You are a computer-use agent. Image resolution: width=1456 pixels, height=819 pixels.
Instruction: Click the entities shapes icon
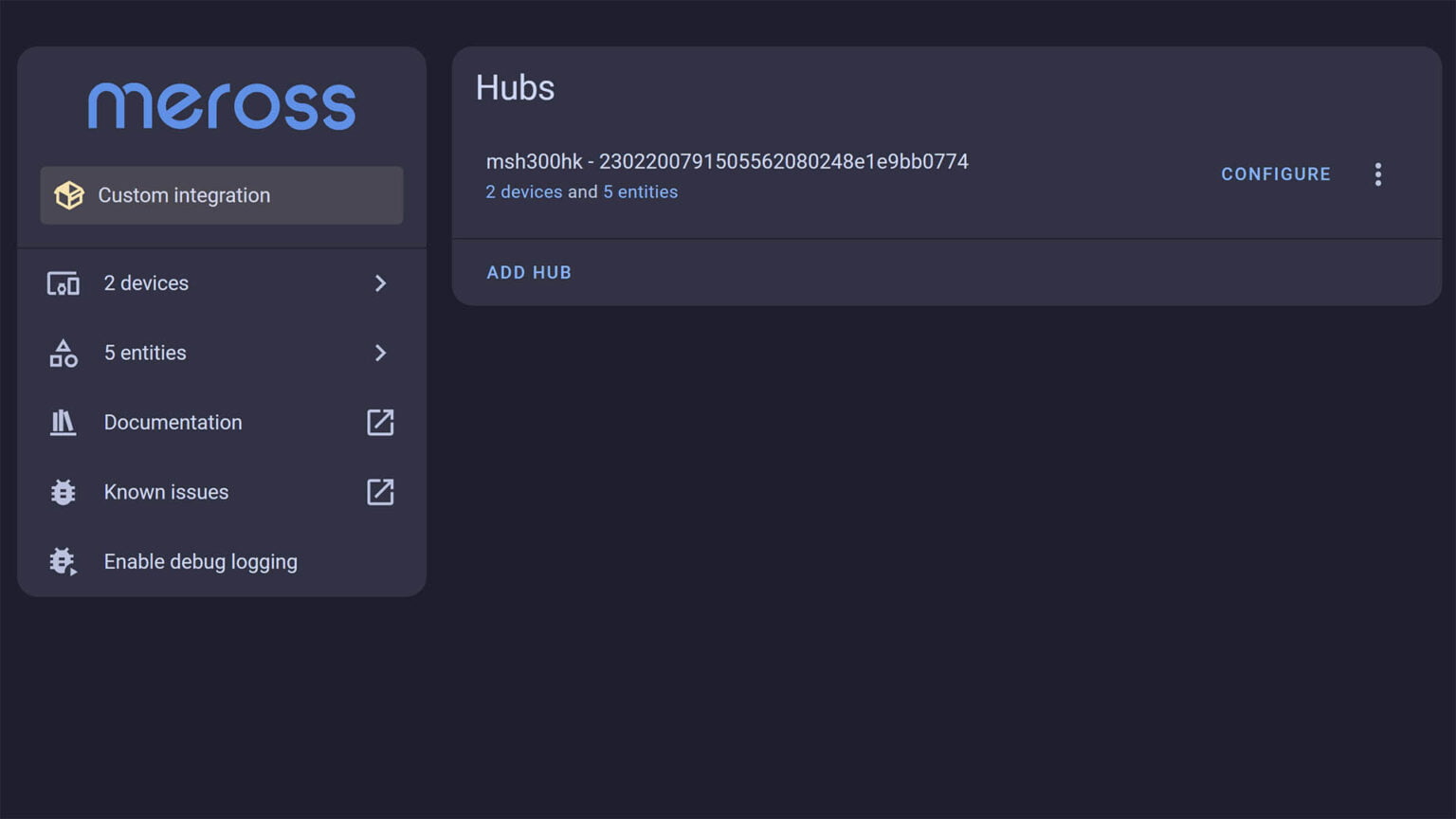click(64, 354)
